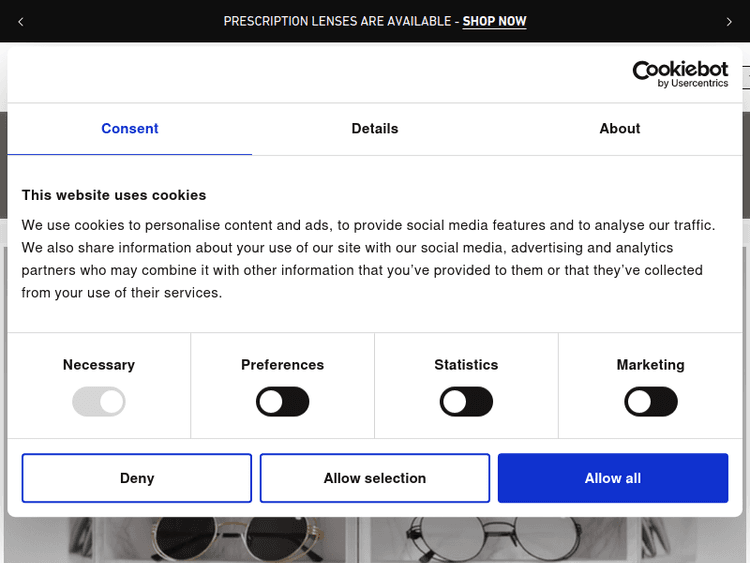Click the prescription lenses announcement text
Screen dimensions: 750x563
(340, 21)
